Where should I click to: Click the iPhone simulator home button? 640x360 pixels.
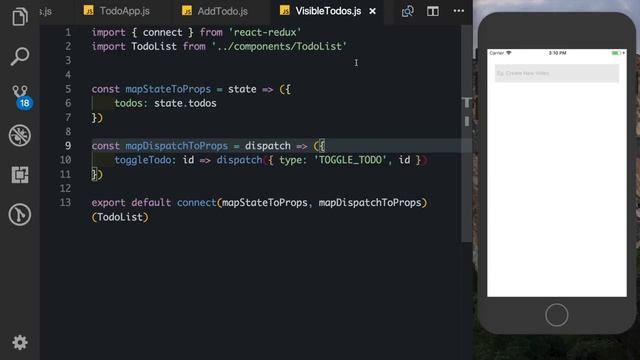coord(556,315)
